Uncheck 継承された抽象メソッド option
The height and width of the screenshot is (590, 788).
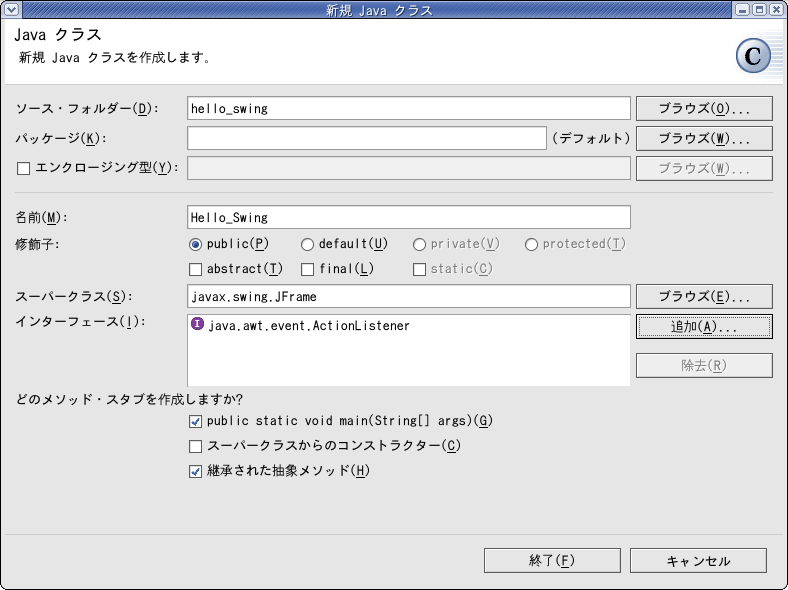click(195, 471)
